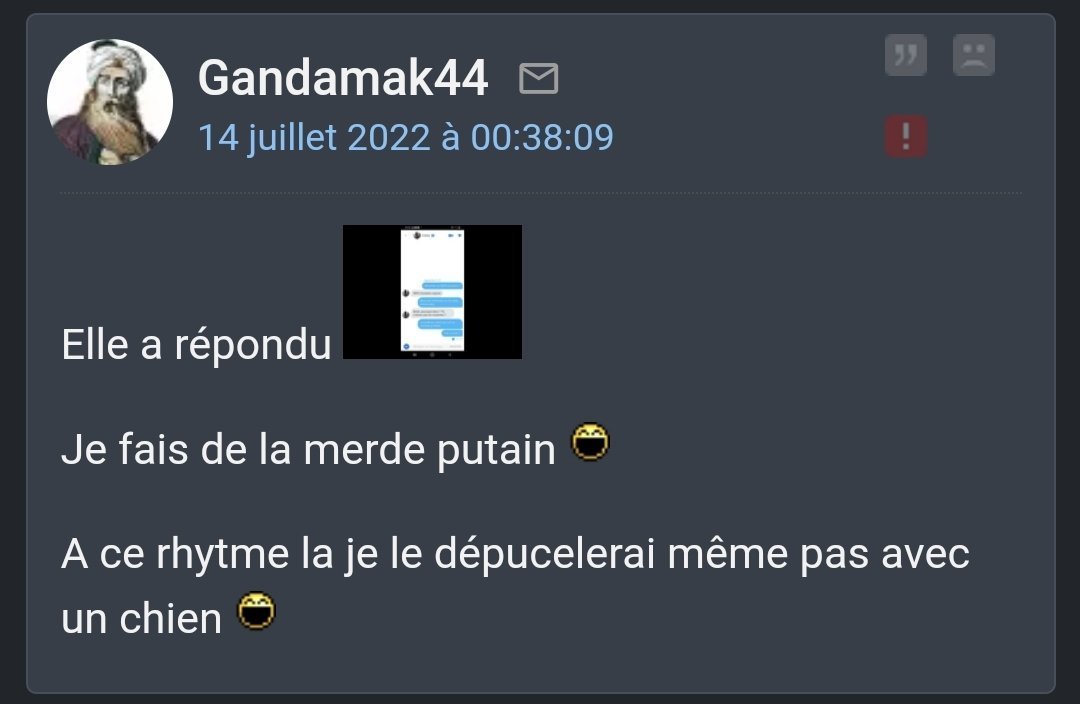Enlarge the embedded chat screenshot thumbnail
Screen dimensions: 1080x704
432,291
